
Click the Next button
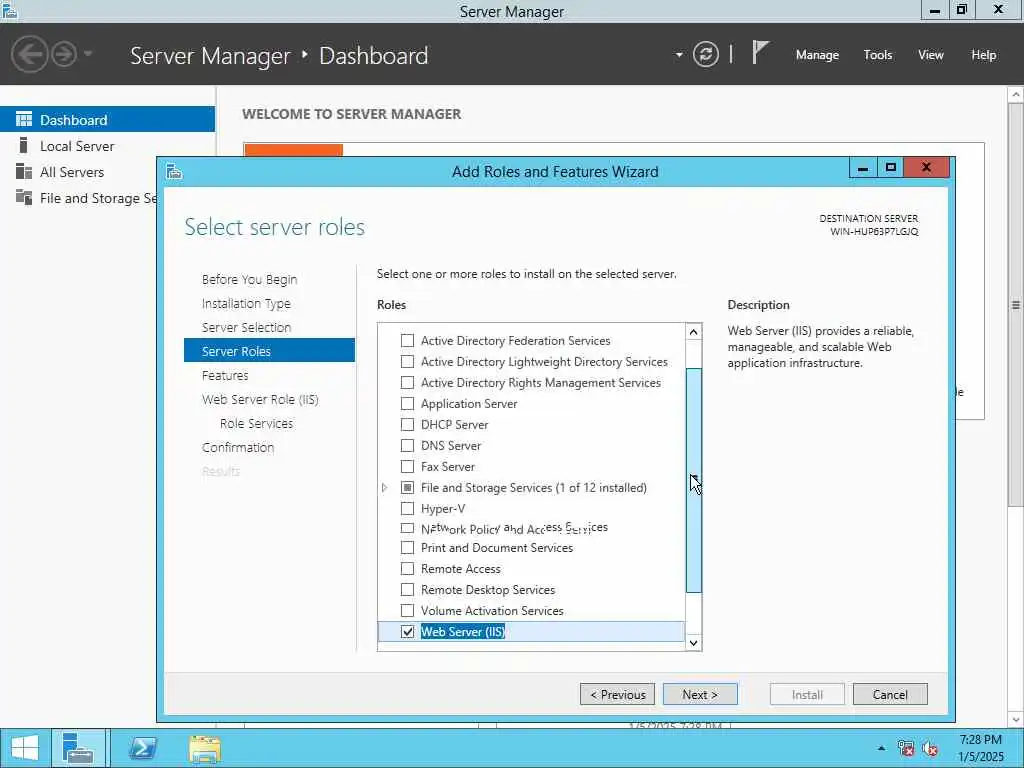coord(700,694)
